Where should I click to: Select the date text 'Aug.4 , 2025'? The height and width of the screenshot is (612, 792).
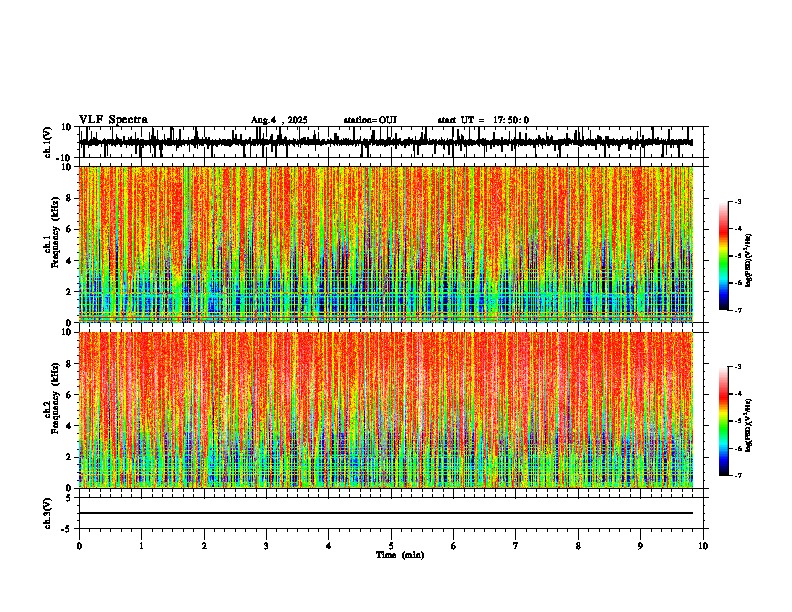[x=279, y=120]
